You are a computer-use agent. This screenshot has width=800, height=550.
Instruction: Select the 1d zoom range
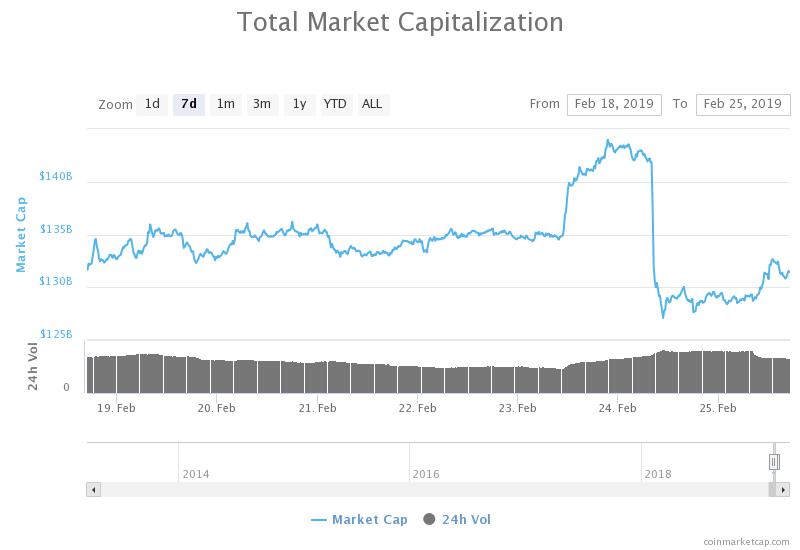pyautogui.click(x=152, y=105)
